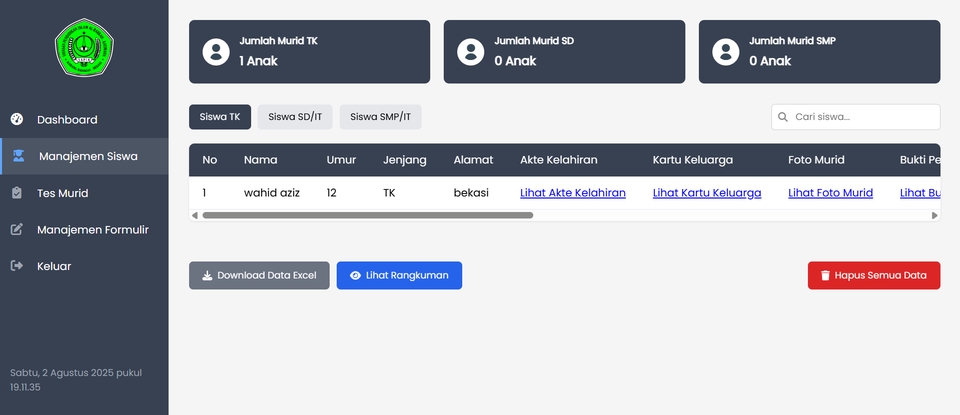This screenshot has width=960, height=415.
Task: Switch to the Siswa SMP/IT tab
Action: tap(381, 117)
